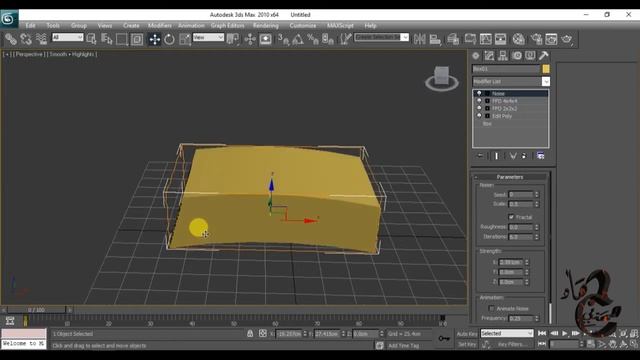Screen dimensions: 640x360
Task: Open the Layer Manager
Action: tap(453, 39)
